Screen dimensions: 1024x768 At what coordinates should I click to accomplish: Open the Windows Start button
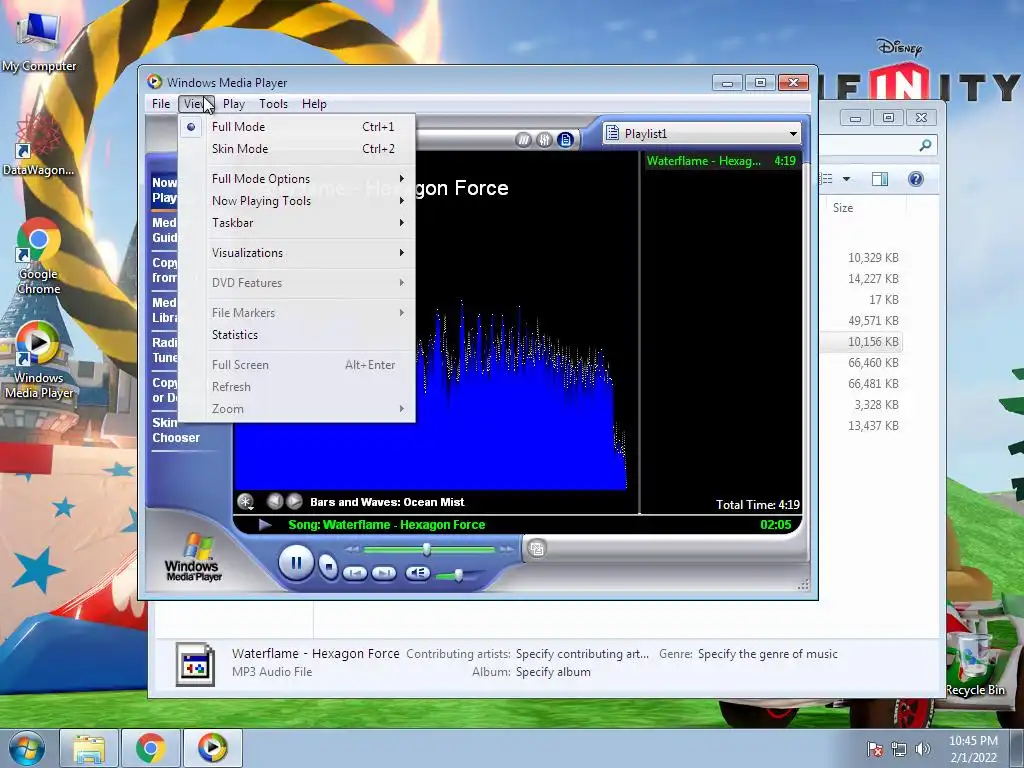click(27, 748)
